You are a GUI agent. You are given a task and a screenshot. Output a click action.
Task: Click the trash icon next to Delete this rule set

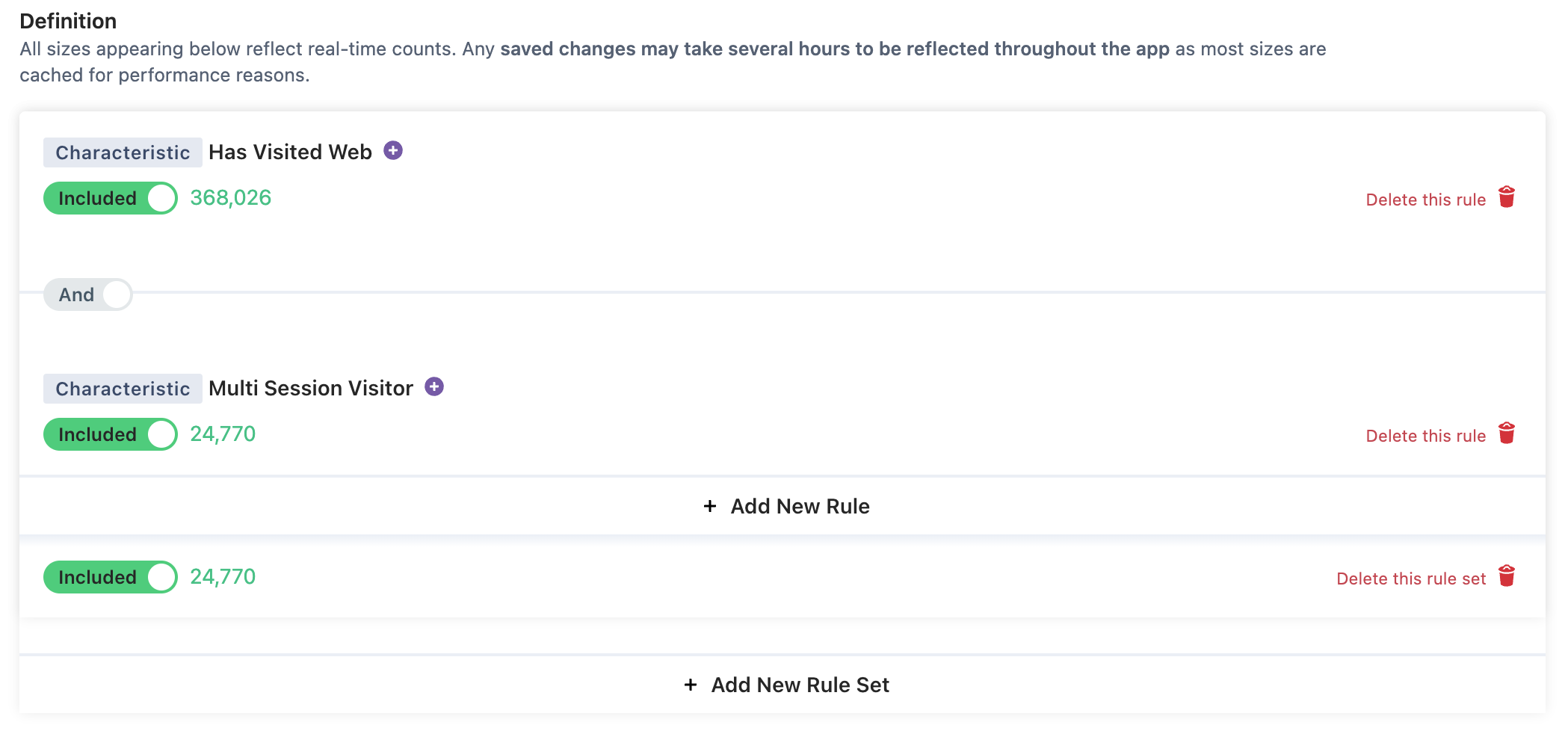coord(1507,576)
